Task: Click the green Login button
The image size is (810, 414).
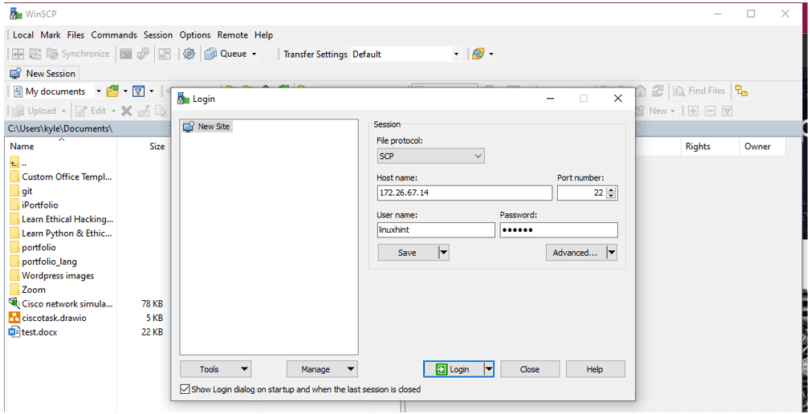Action: pyautogui.click(x=453, y=369)
